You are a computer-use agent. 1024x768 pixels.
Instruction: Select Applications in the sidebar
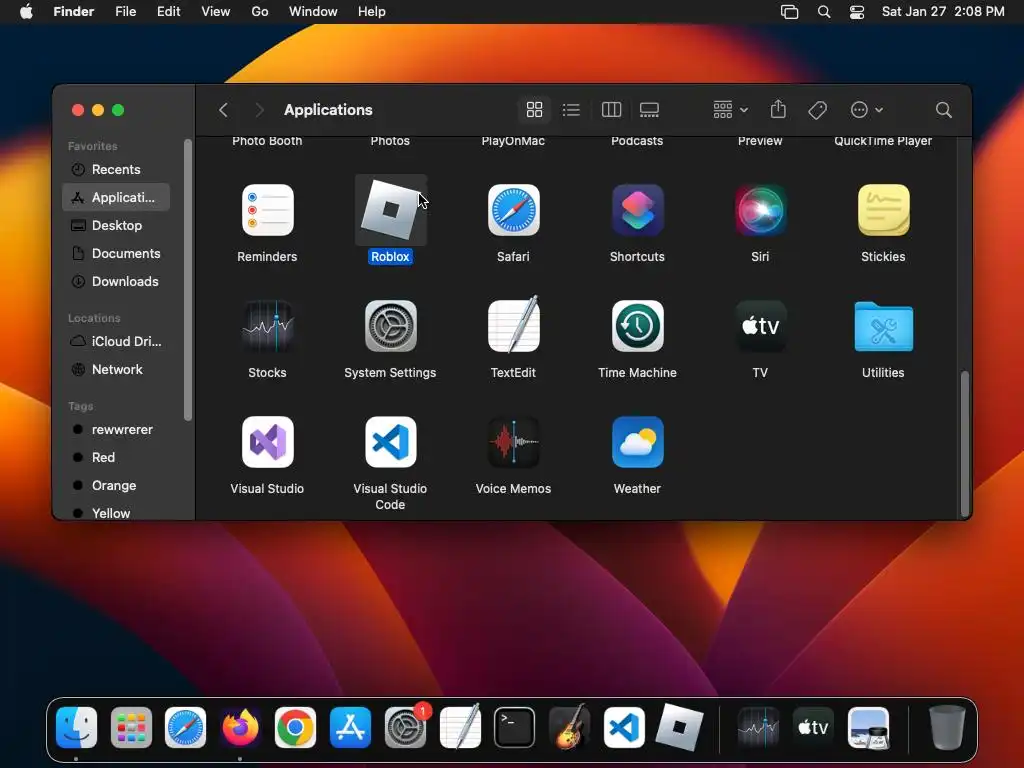click(x=116, y=197)
